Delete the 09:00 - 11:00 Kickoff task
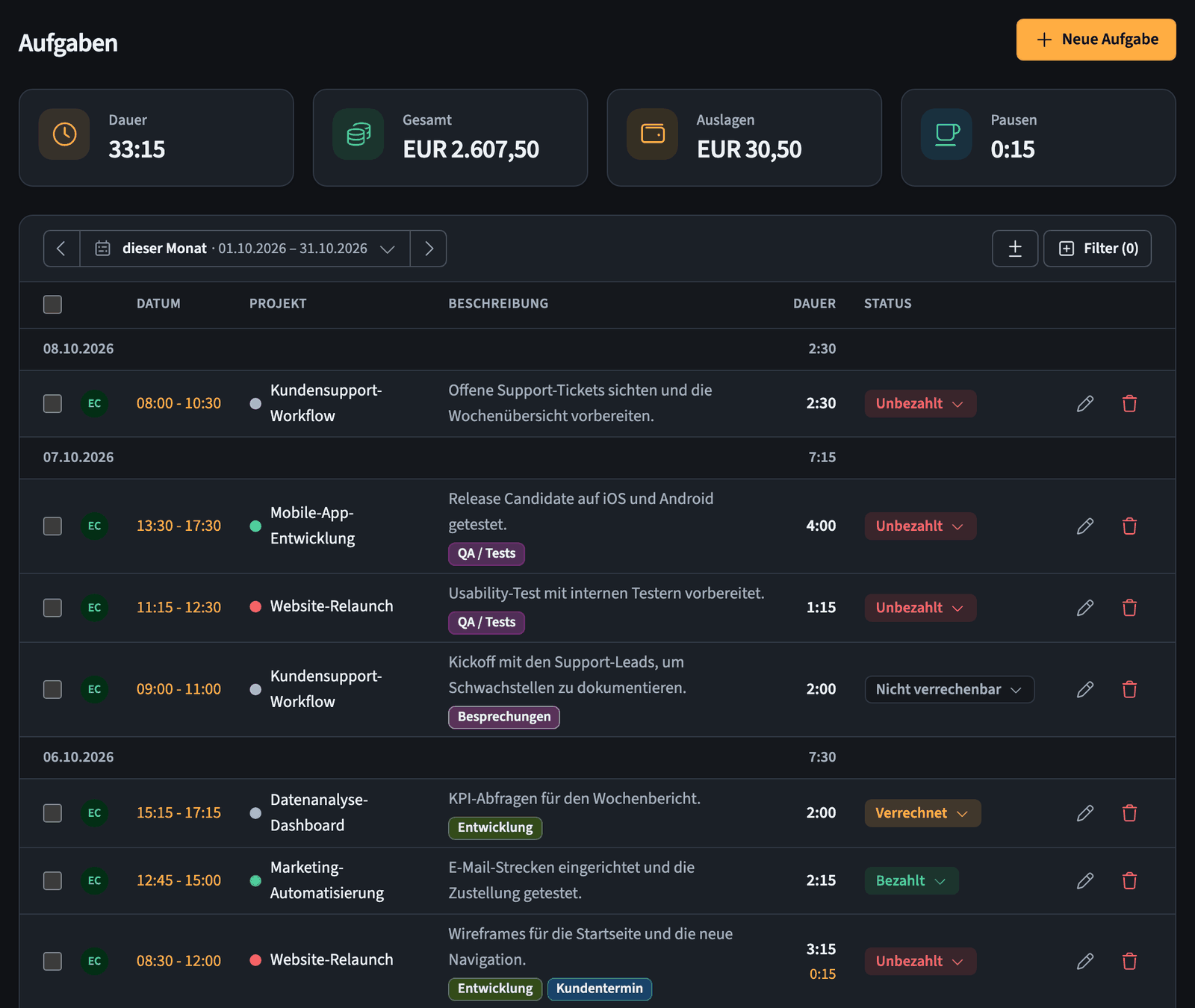 coord(1129,689)
